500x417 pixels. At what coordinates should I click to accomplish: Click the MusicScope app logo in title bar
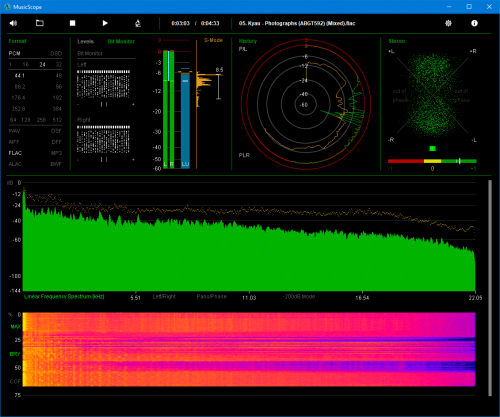(7, 7)
